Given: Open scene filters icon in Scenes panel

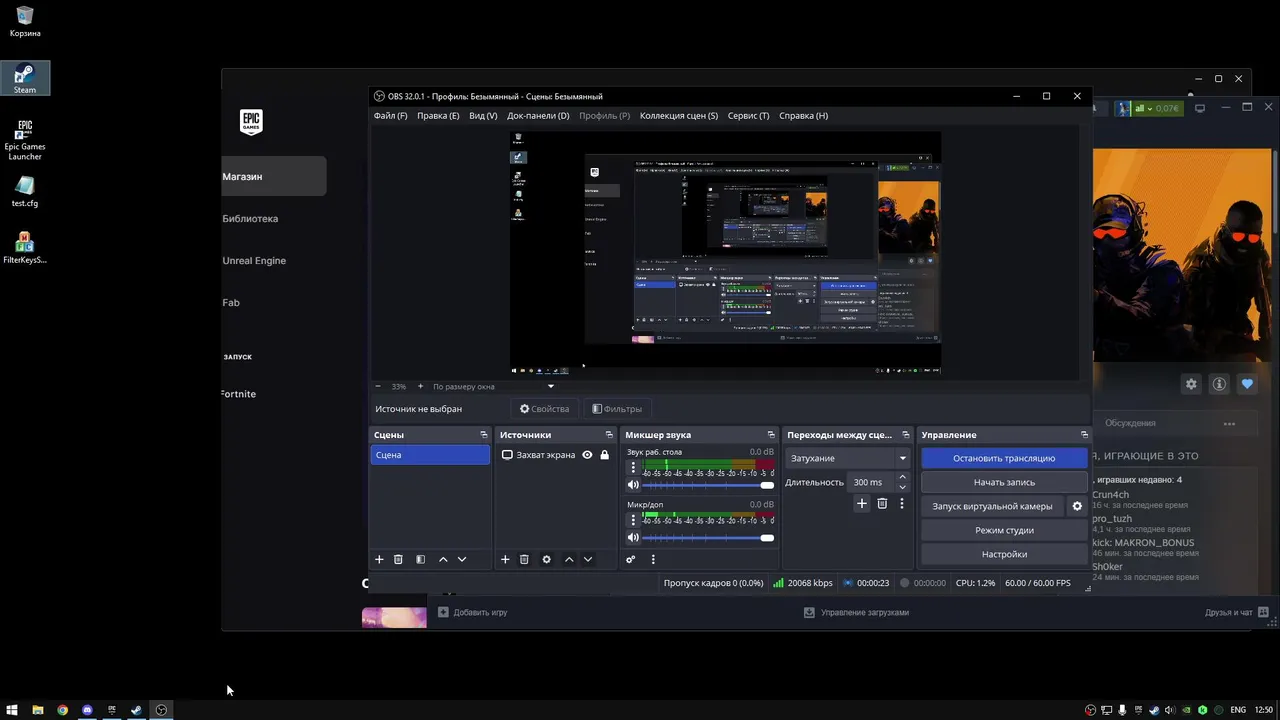Looking at the screenshot, I should tap(421, 560).
